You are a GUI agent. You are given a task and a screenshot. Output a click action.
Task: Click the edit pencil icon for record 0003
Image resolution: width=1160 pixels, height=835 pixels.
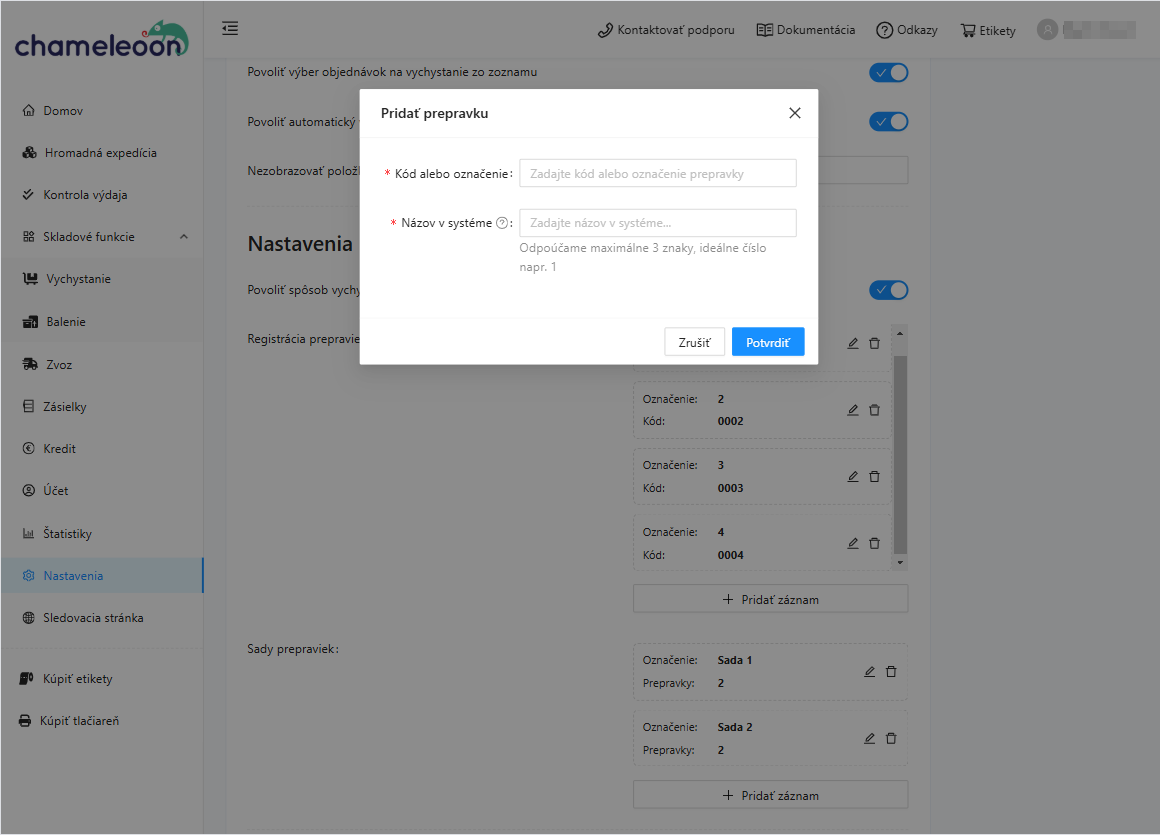[853, 477]
